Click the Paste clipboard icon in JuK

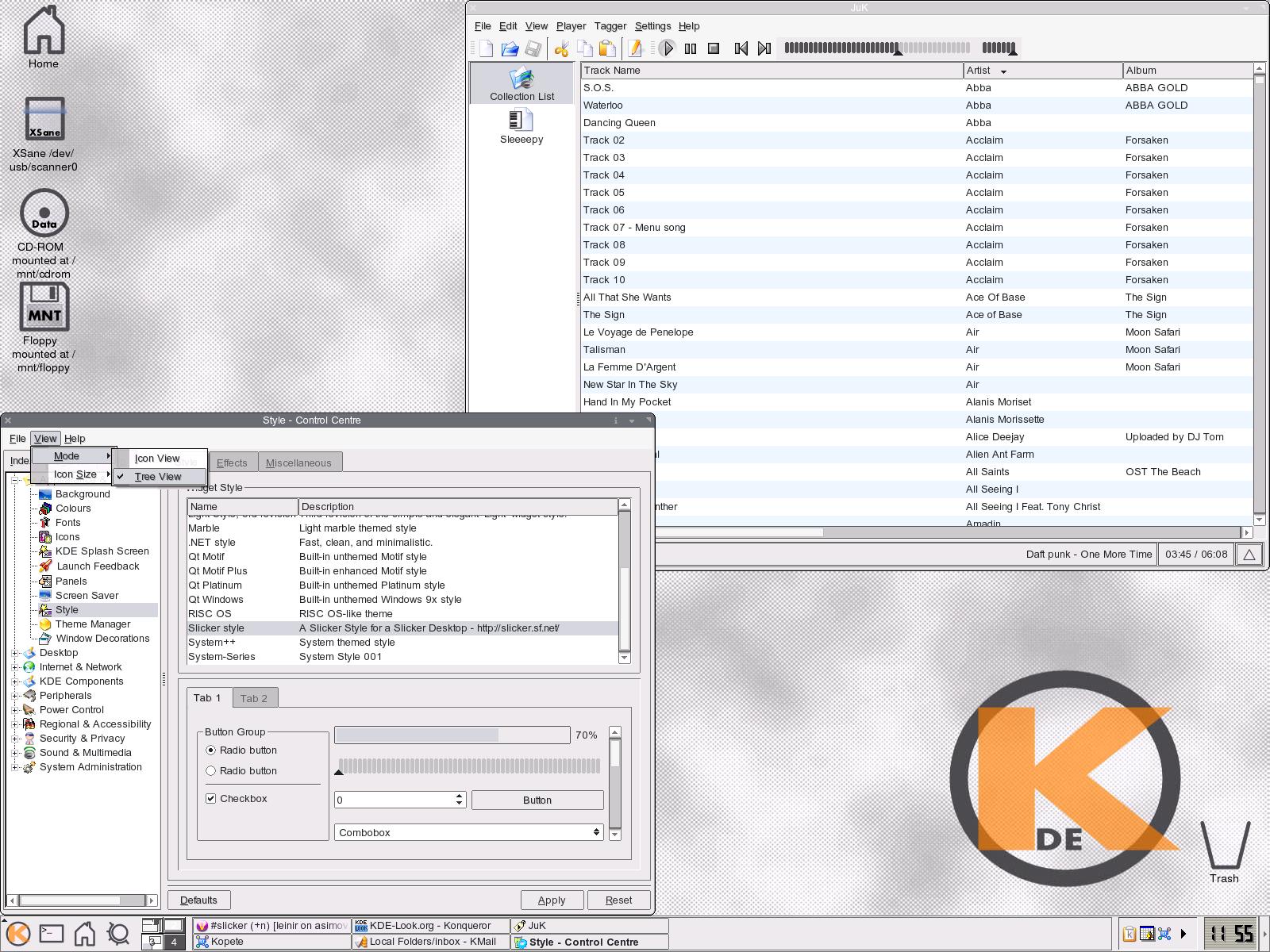point(607,49)
